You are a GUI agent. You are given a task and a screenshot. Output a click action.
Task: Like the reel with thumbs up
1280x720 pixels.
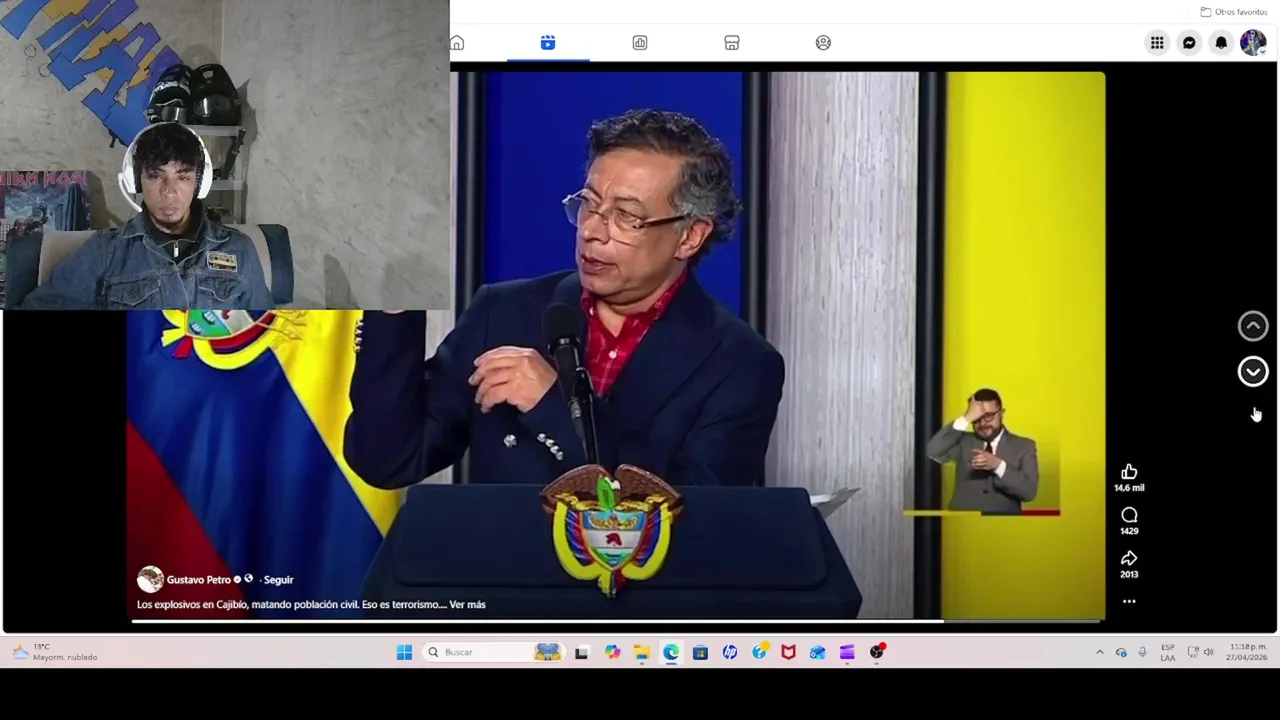1129,472
